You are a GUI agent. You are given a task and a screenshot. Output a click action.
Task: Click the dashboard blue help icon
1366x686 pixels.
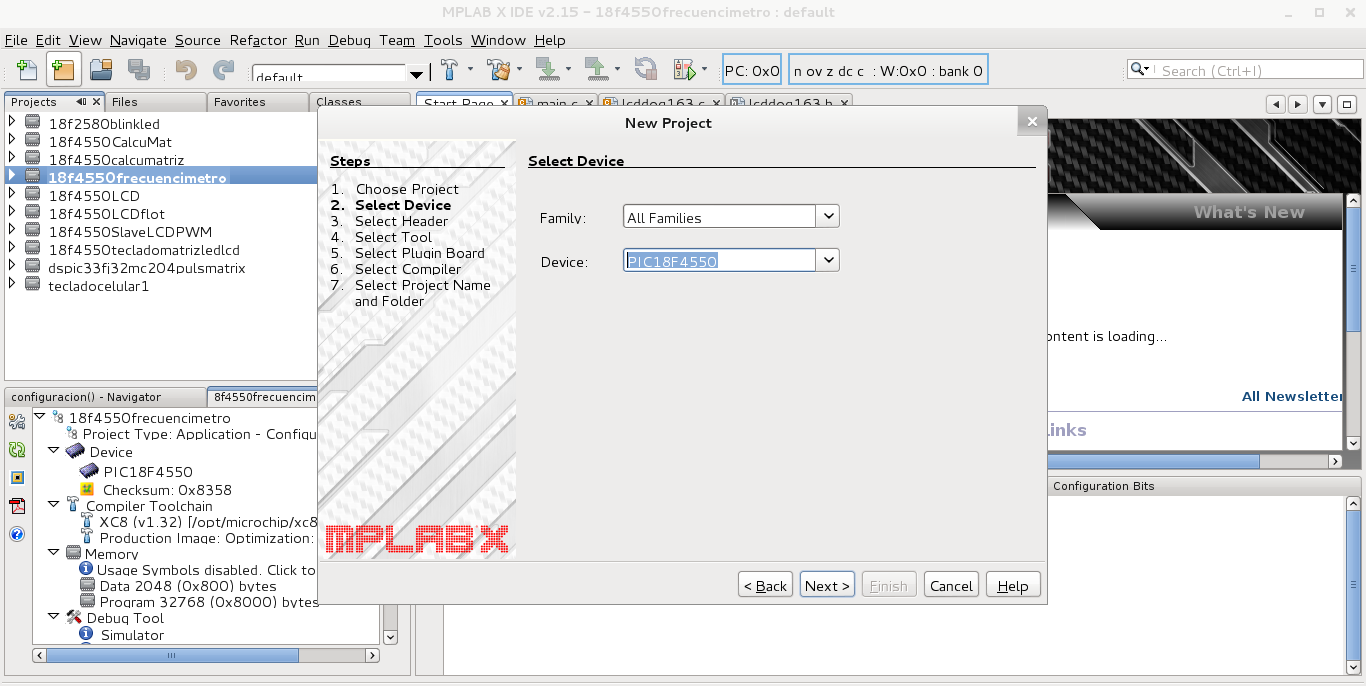click(x=17, y=534)
